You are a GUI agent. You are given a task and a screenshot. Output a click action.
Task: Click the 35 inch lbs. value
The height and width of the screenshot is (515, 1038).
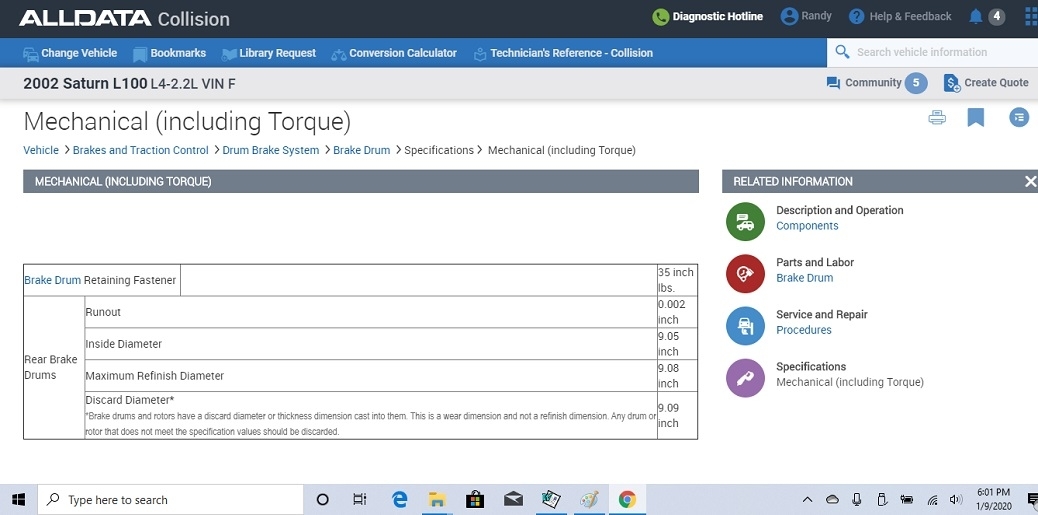pyautogui.click(x=676, y=280)
